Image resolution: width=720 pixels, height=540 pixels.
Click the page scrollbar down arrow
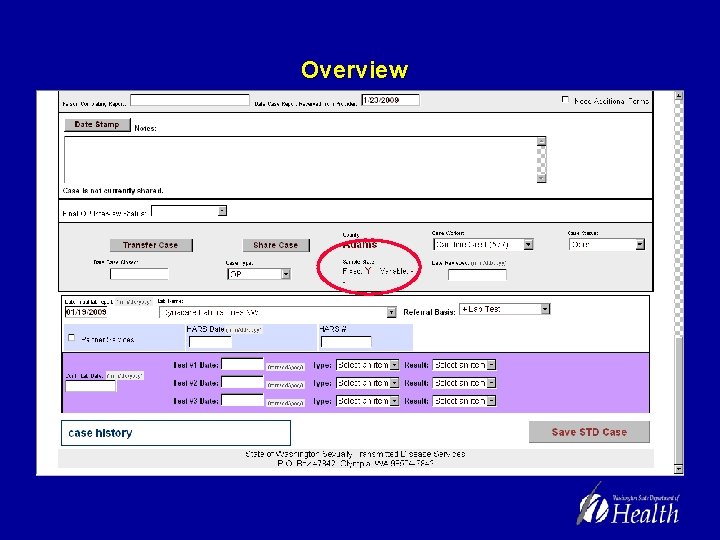point(679,469)
